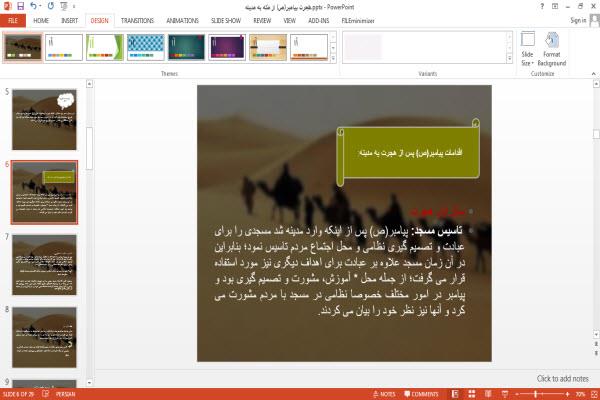The image size is (600, 400).
Task: Adjust the zoom slider handle
Action: pyautogui.click(x=535, y=394)
